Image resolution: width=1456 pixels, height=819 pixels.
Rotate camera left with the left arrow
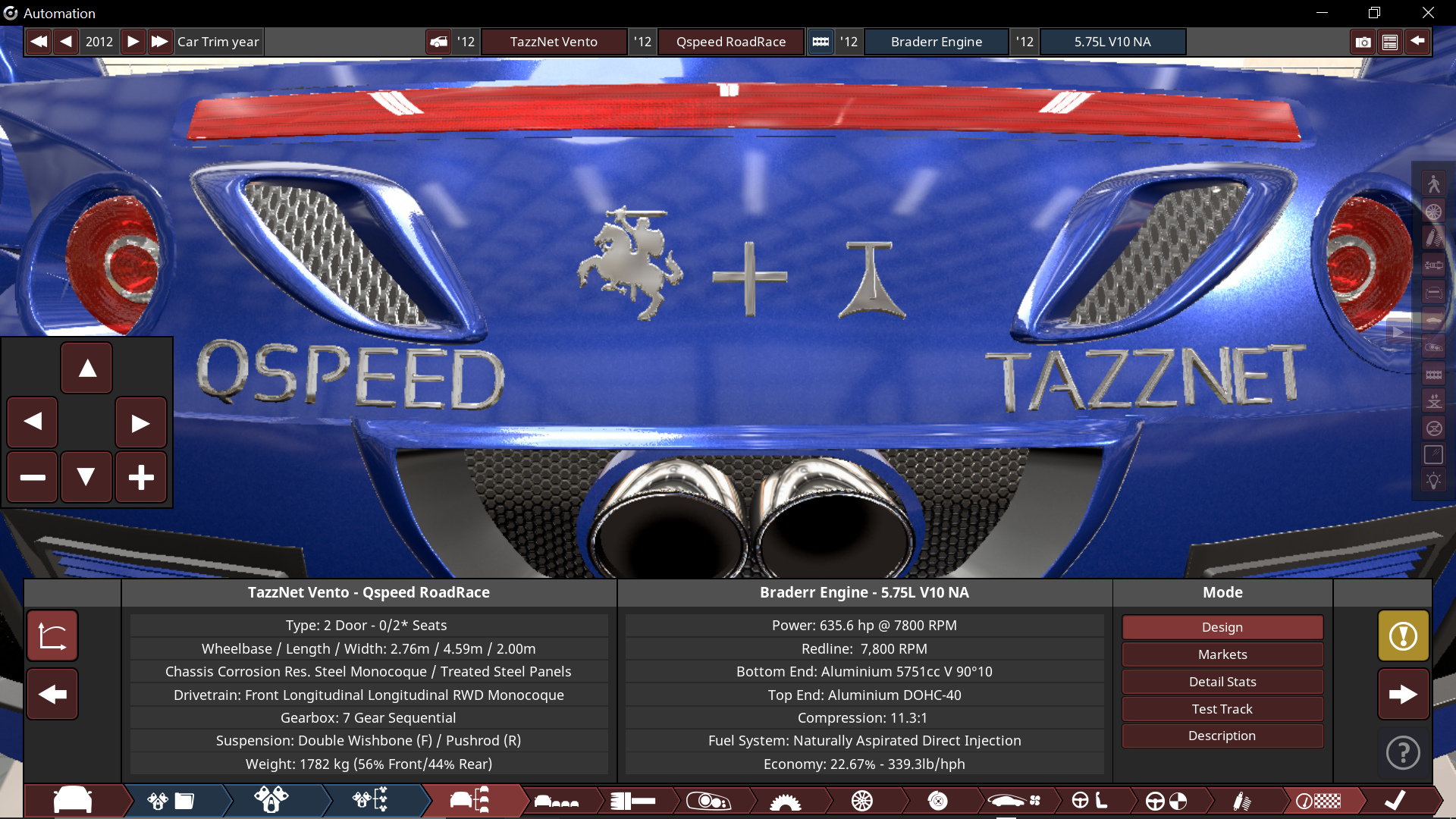(x=33, y=422)
